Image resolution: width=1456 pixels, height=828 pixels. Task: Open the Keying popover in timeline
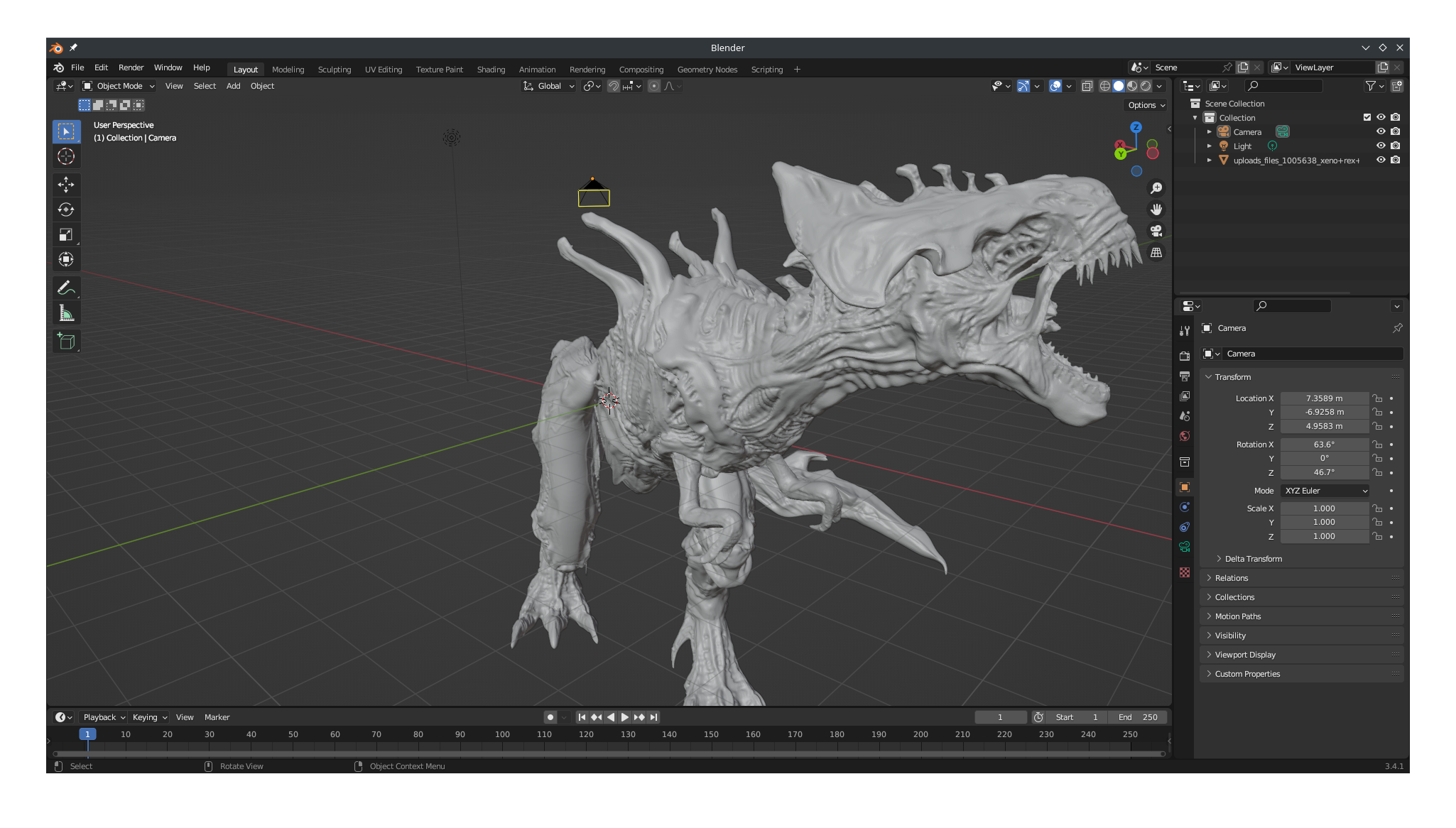click(149, 717)
